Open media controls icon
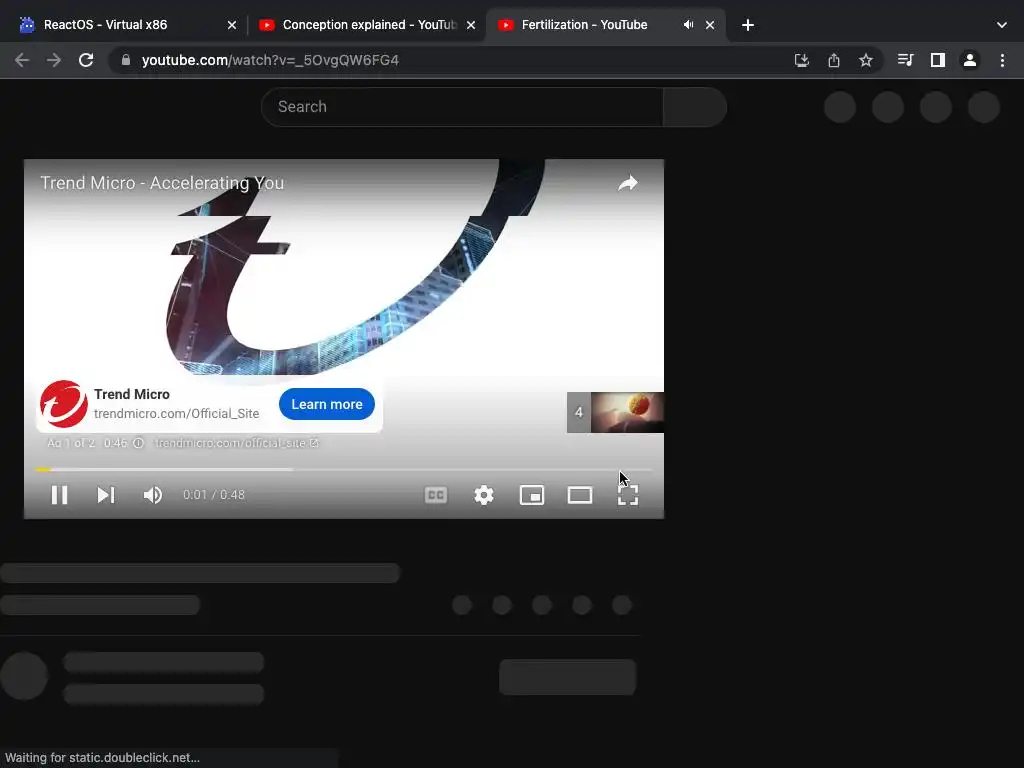Viewport: 1024px width, 768px height. click(905, 60)
